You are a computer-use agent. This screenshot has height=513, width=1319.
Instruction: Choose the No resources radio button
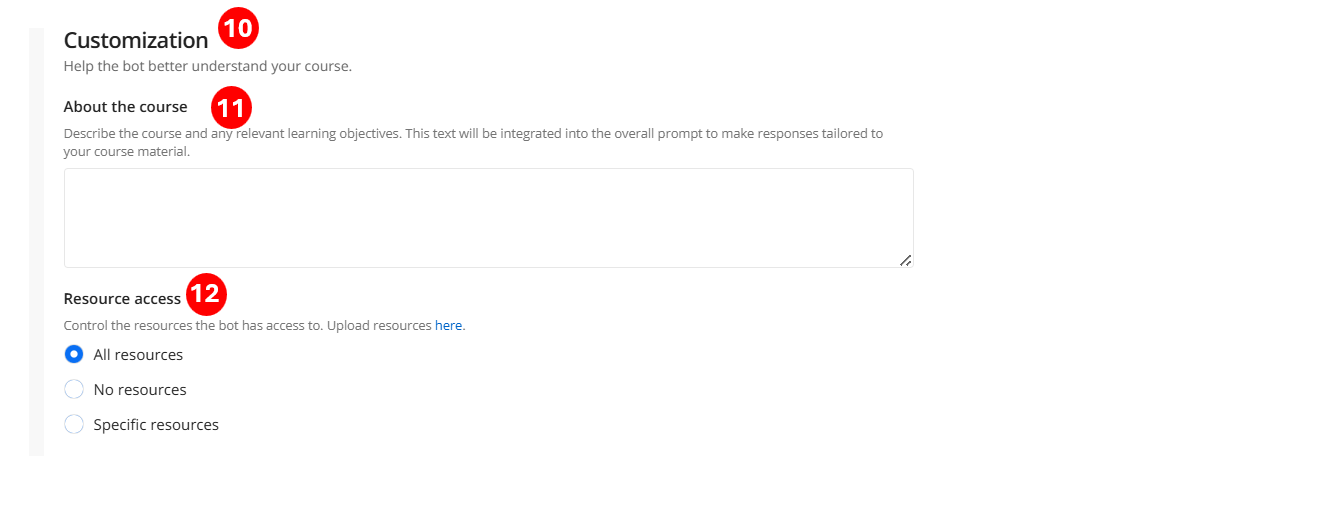click(74, 389)
